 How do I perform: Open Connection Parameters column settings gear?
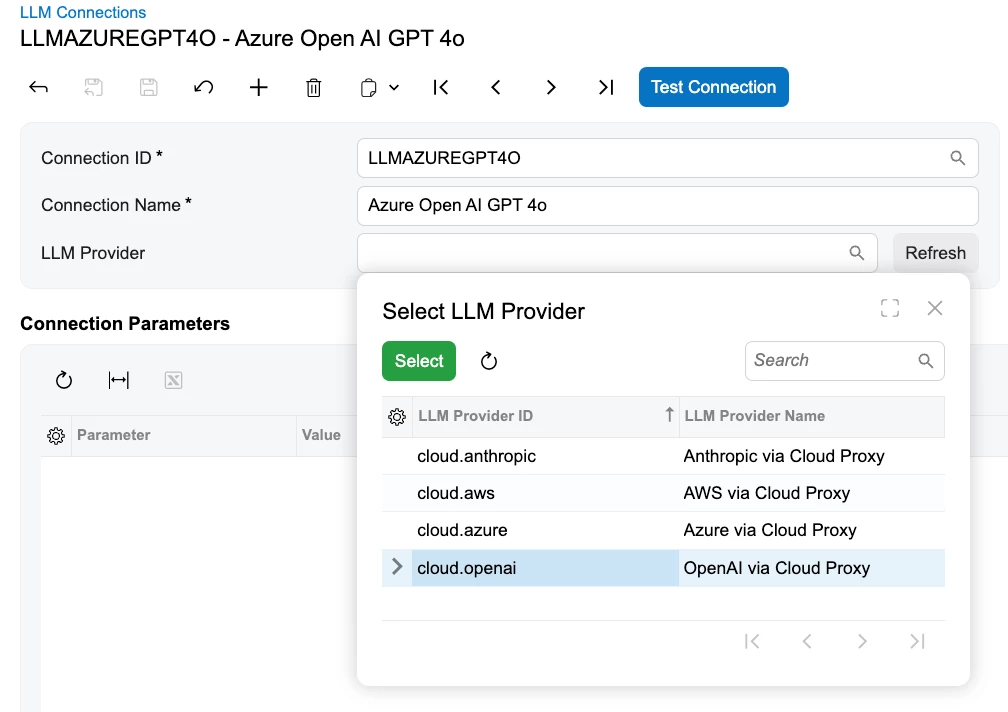pyautogui.click(x=56, y=436)
